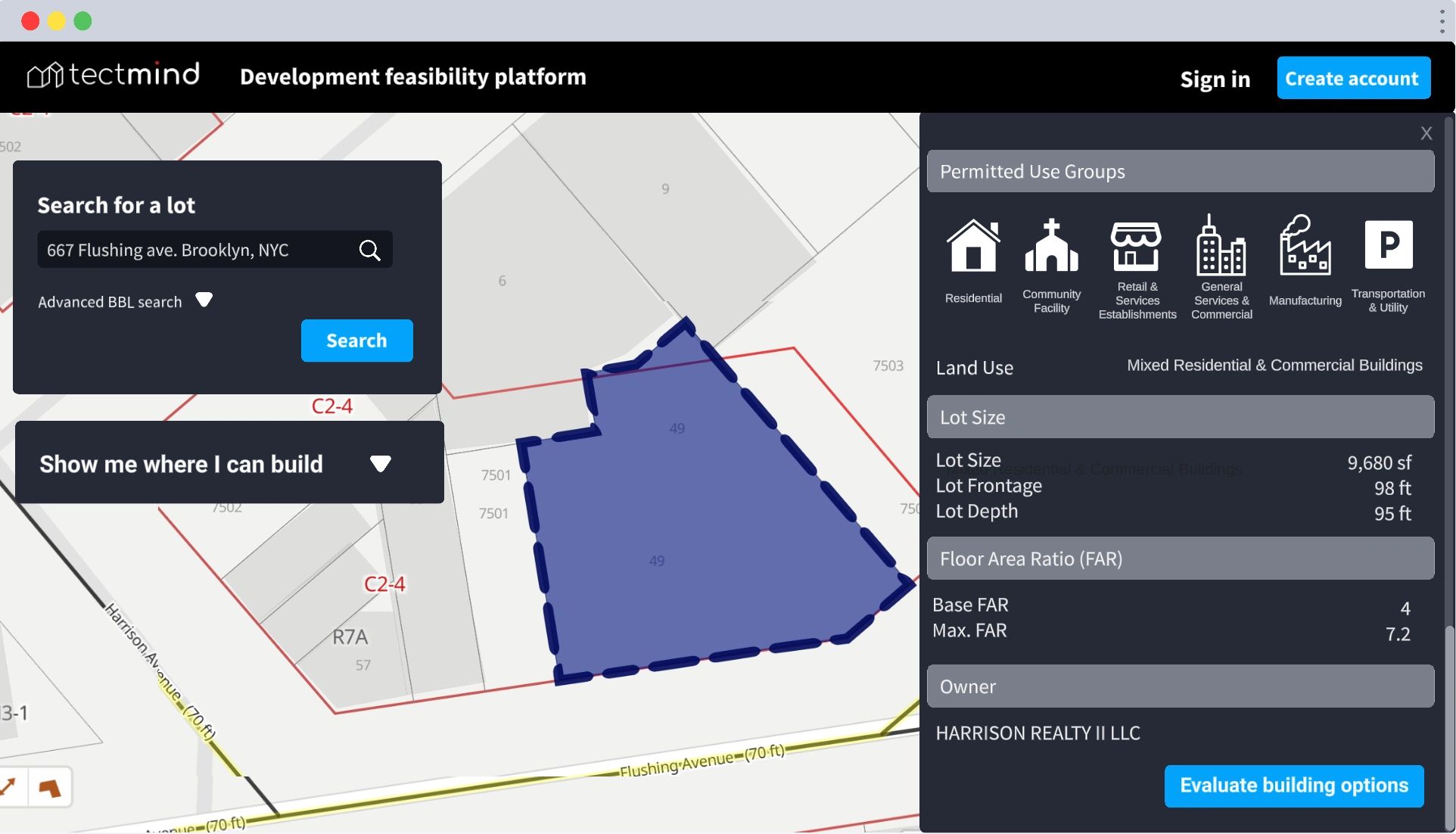Select the Community Facility church icon
Image resolution: width=1456 pixels, height=834 pixels.
1051,245
